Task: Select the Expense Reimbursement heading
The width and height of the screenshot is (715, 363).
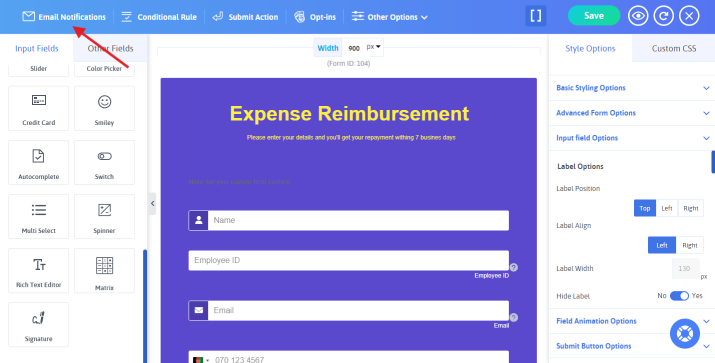Action: (349, 114)
